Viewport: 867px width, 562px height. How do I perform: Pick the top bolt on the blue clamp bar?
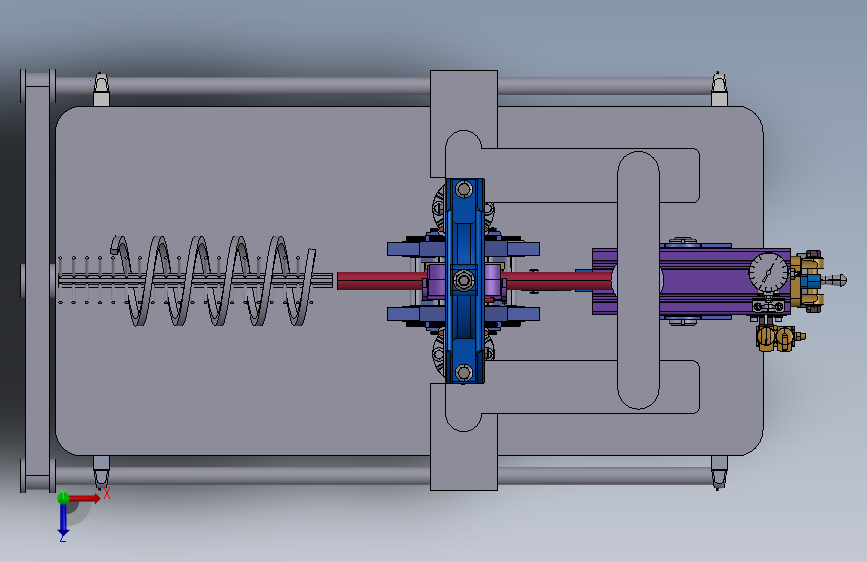pyautogui.click(x=464, y=190)
